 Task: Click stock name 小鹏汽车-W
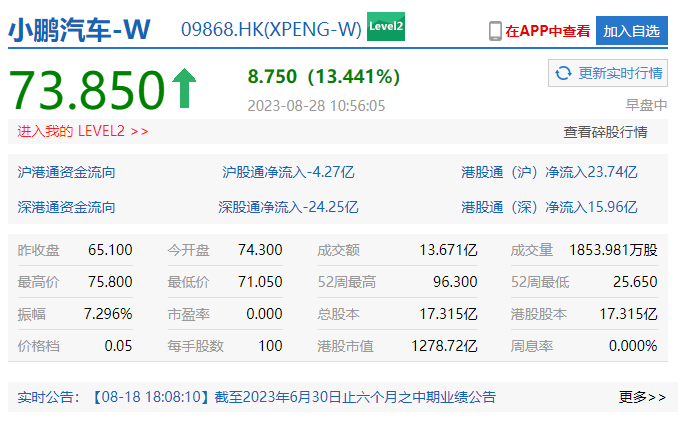[x=79, y=30]
